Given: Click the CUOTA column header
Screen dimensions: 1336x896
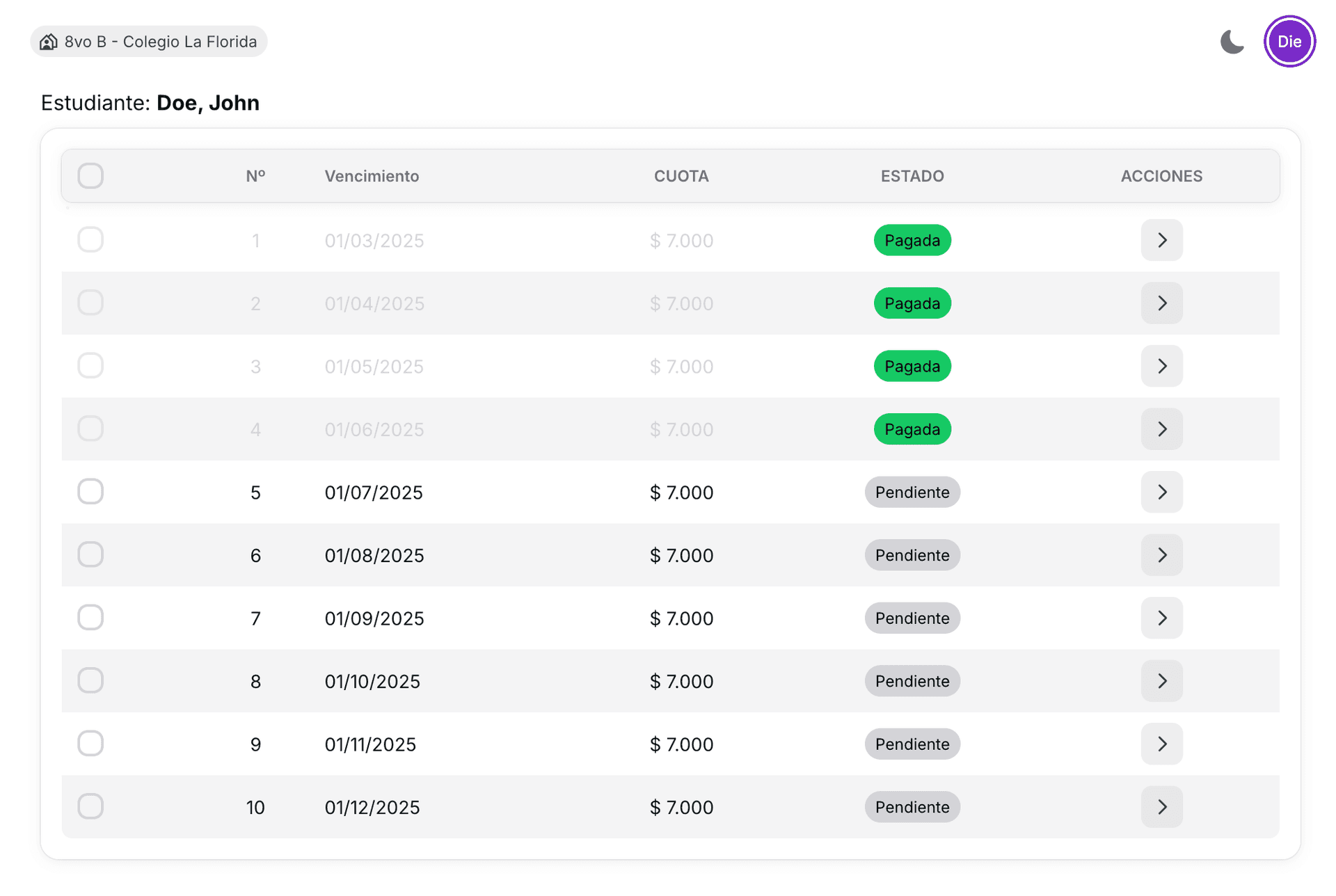Looking at the screenshot, I should click(681, 176).
